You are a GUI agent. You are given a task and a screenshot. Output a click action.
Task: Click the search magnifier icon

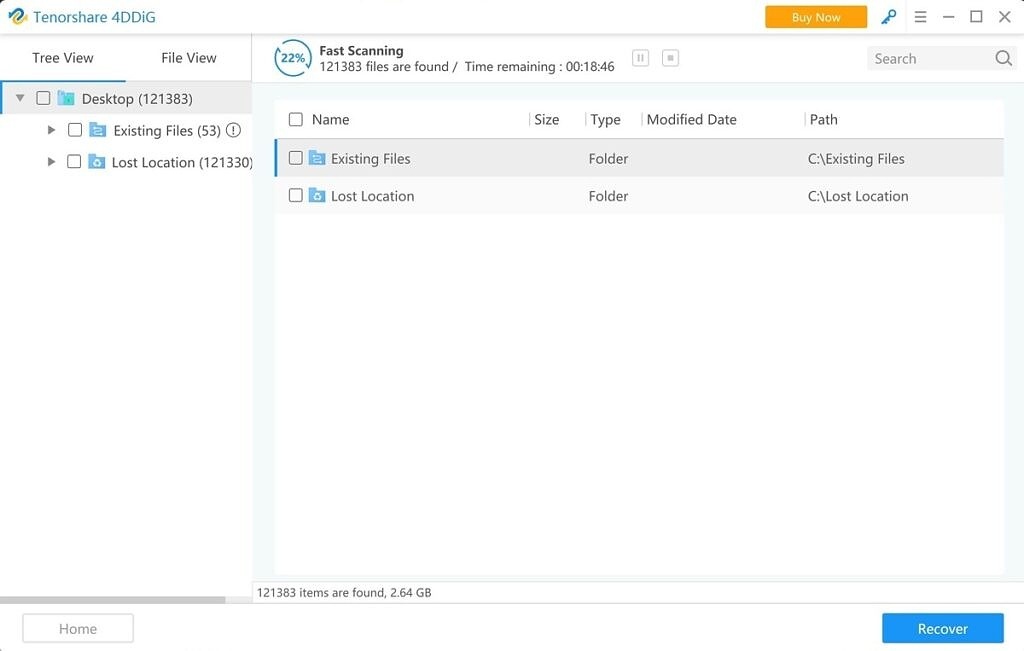pos(1003,58)
